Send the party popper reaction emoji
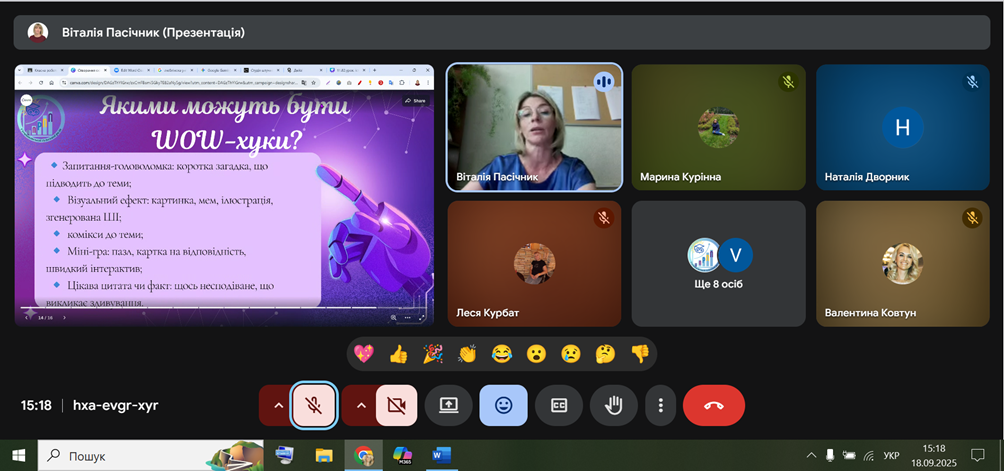This screenshot has height=471, width=1004. tap(432, 353)
